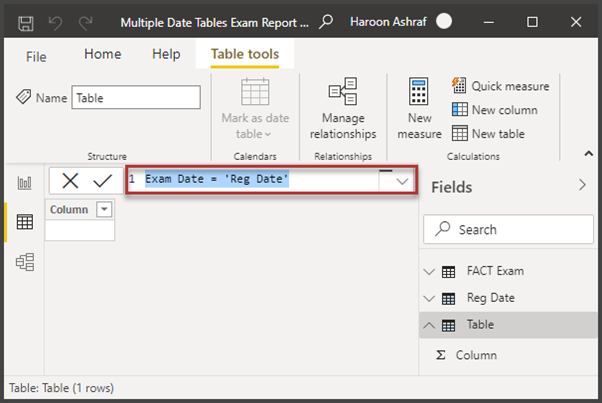Close the Power BI window
Viewport: 602px width, 403px height.
pos(576,22)
